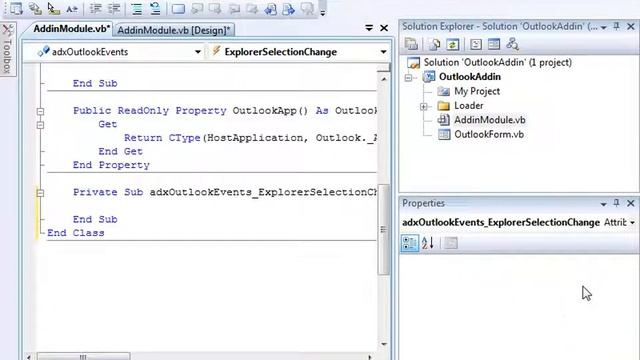Go to previous bookmark in document
Viewport: 640px width, 360px height.
click(270, 8)
